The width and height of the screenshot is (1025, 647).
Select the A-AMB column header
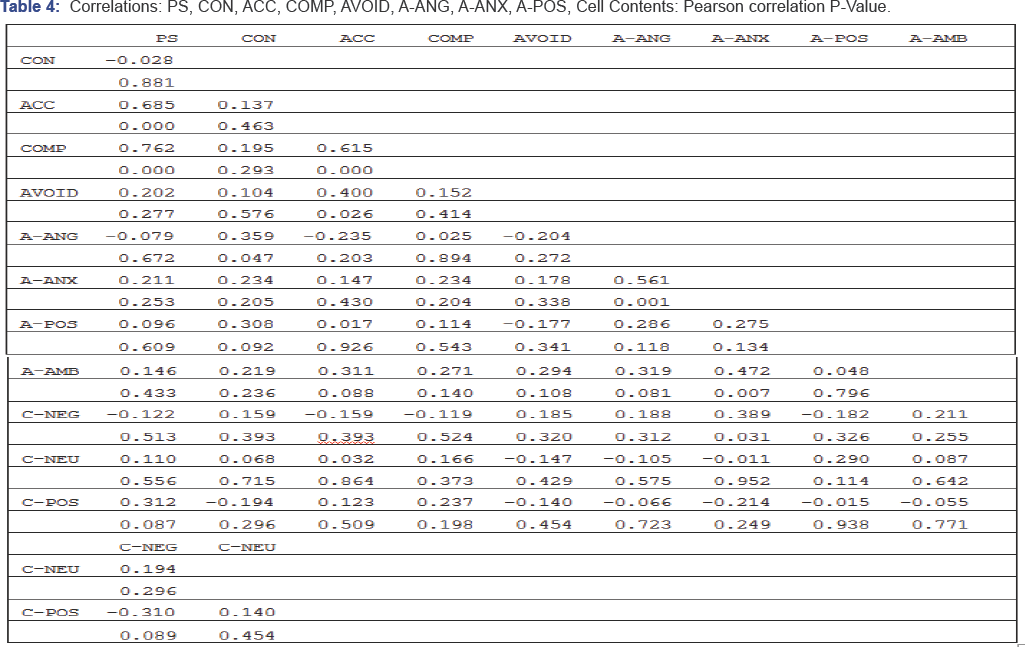click(x=938, y=39)
